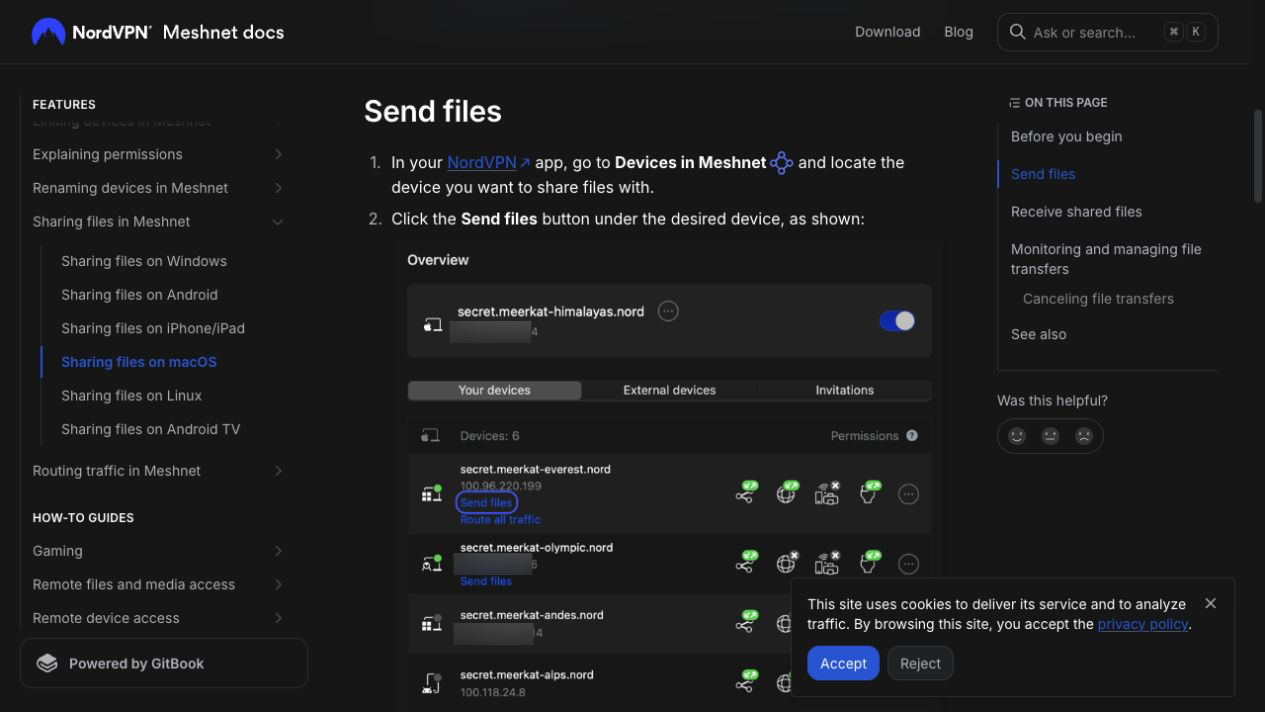Viewport: 1265px width, 712px height.
Task: Open Blog in top navigation
Action: pyautogui.click(x=958, y=32)
